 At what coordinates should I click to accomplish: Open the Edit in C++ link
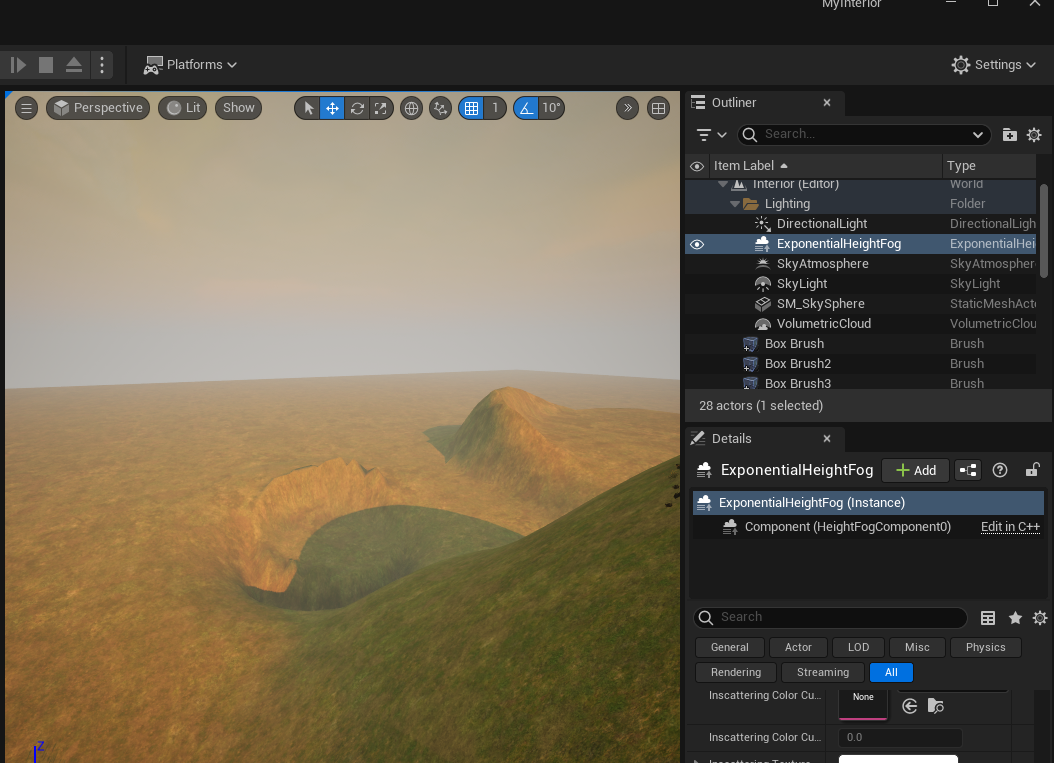(x=1010, y=527)
